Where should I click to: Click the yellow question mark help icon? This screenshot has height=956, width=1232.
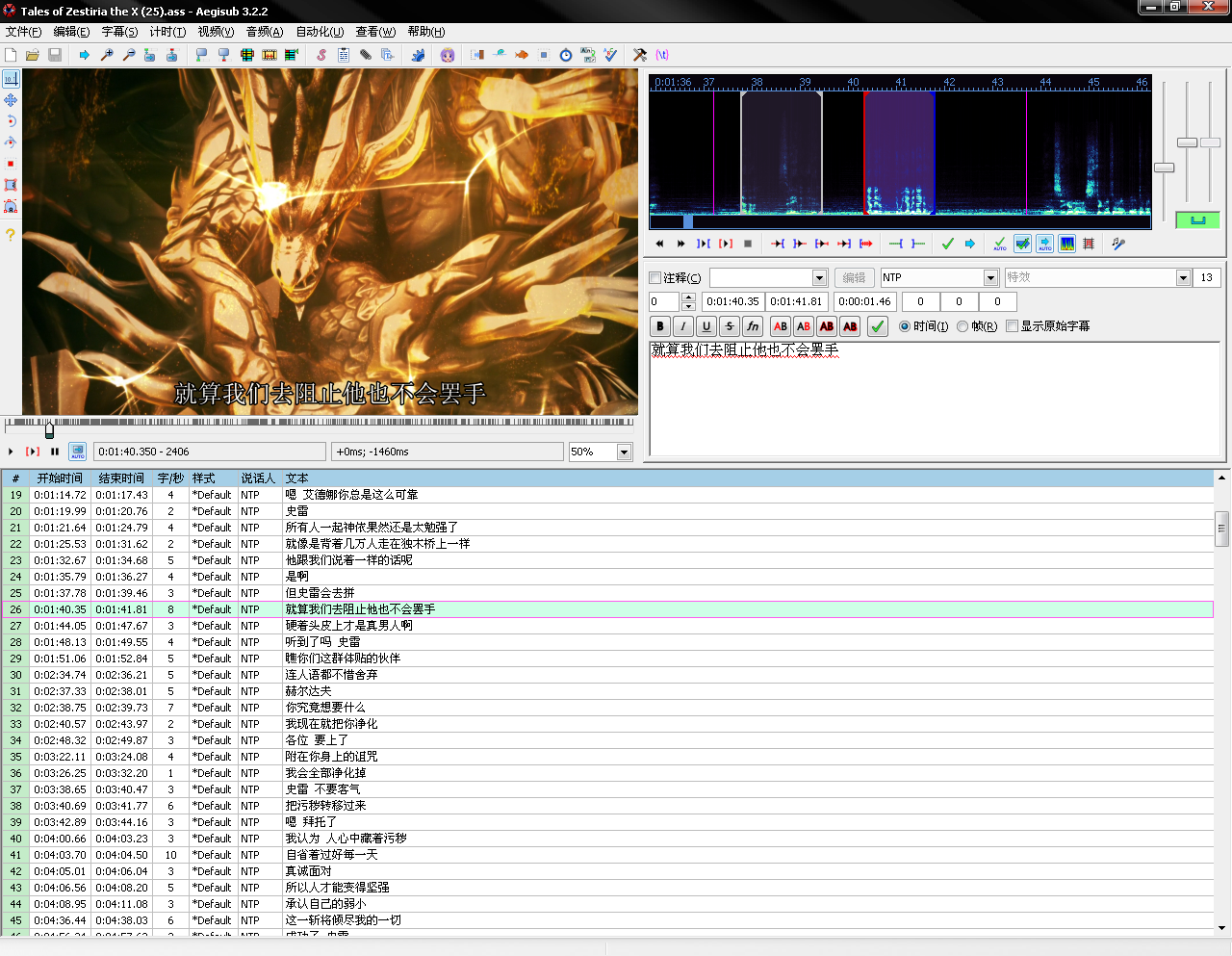[x=11, y=234]
